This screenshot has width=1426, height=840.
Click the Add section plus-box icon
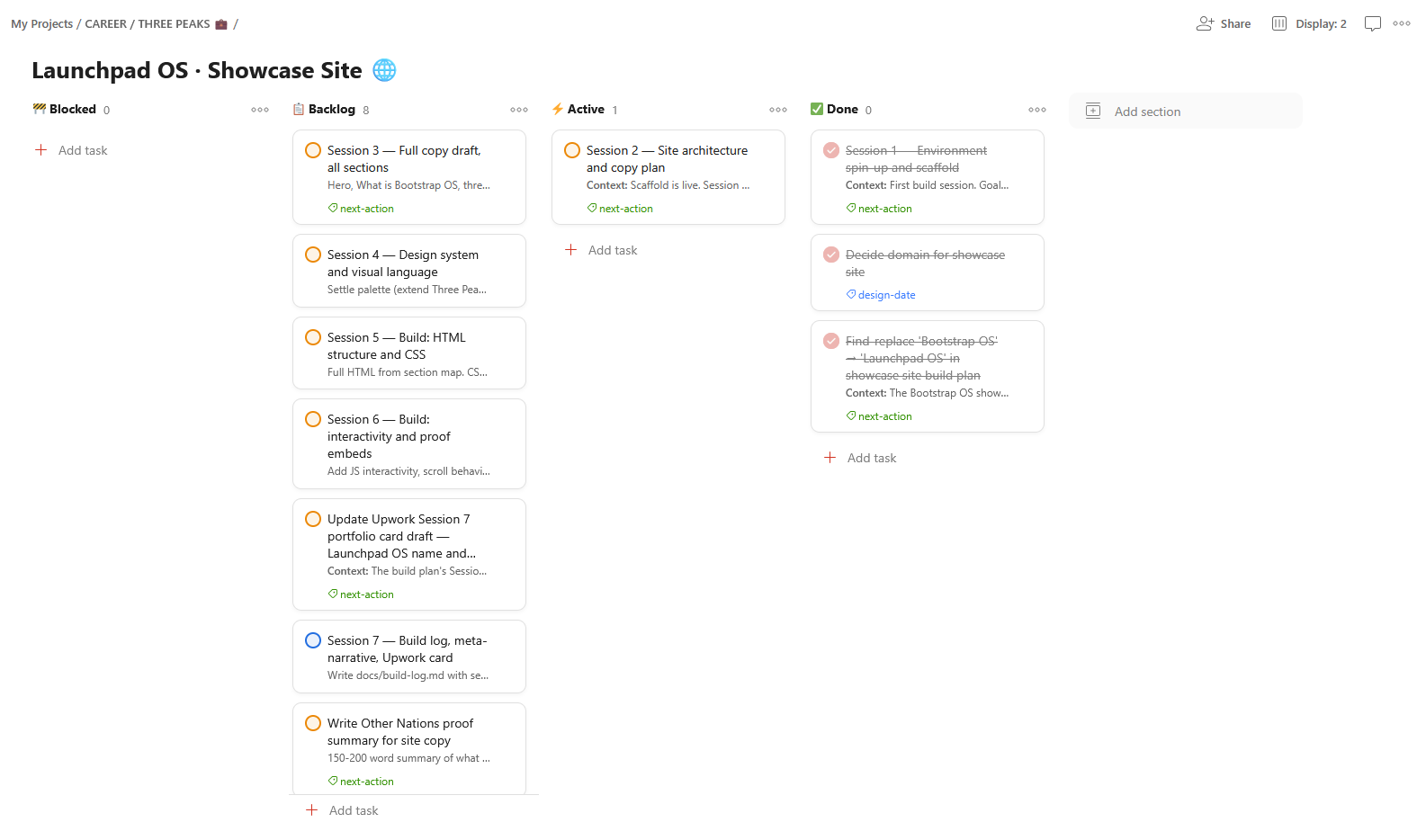[1093, 111]
